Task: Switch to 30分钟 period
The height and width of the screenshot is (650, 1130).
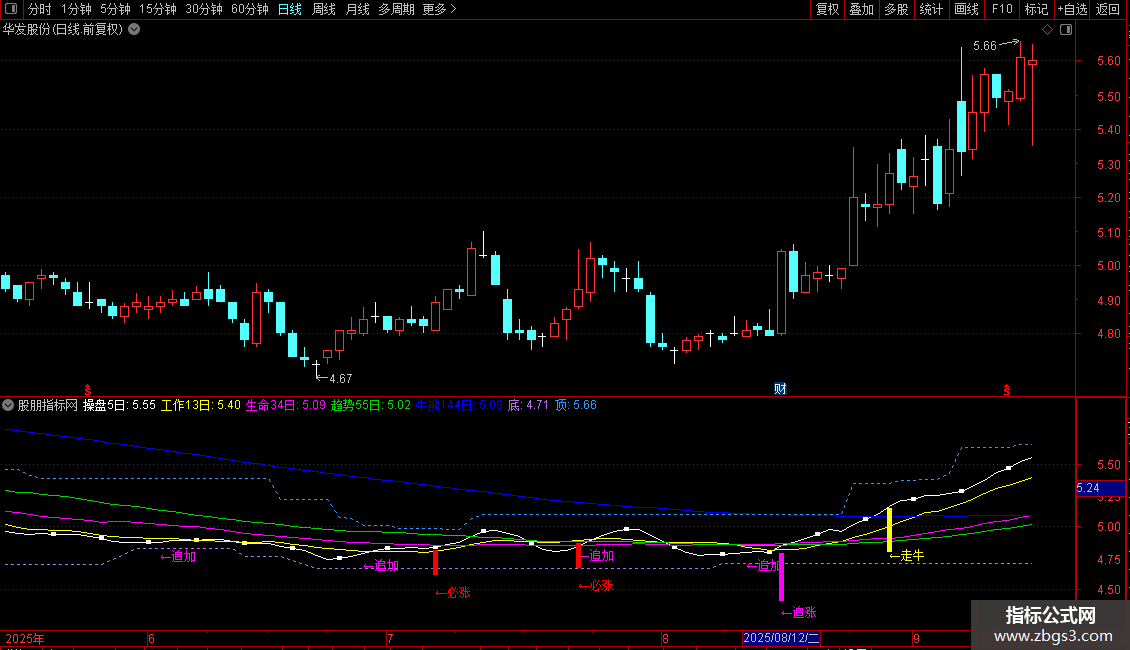Action: pyautogui.click(x=204, y=9)
